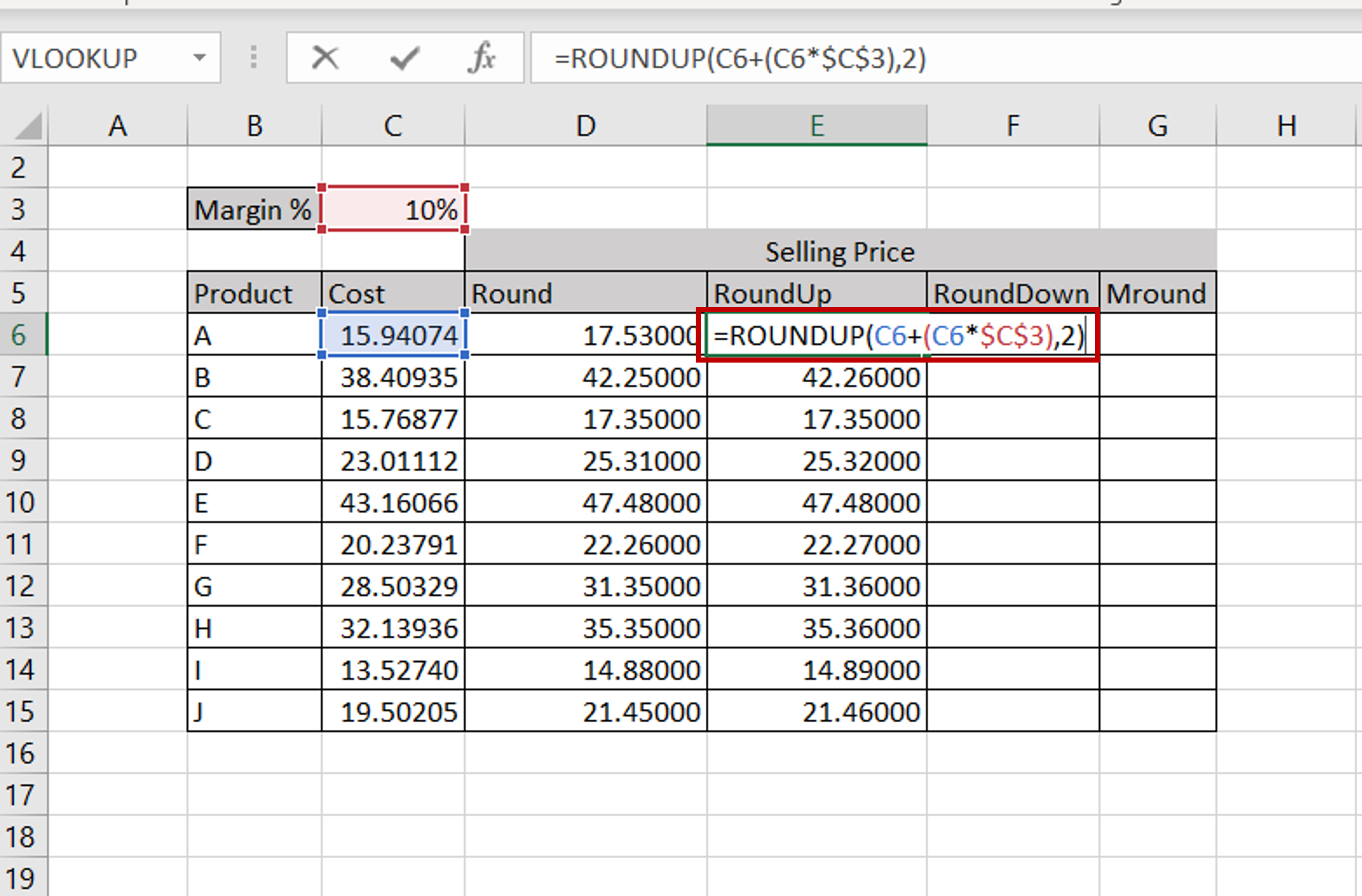Select column B header

(x=254, y=125)
